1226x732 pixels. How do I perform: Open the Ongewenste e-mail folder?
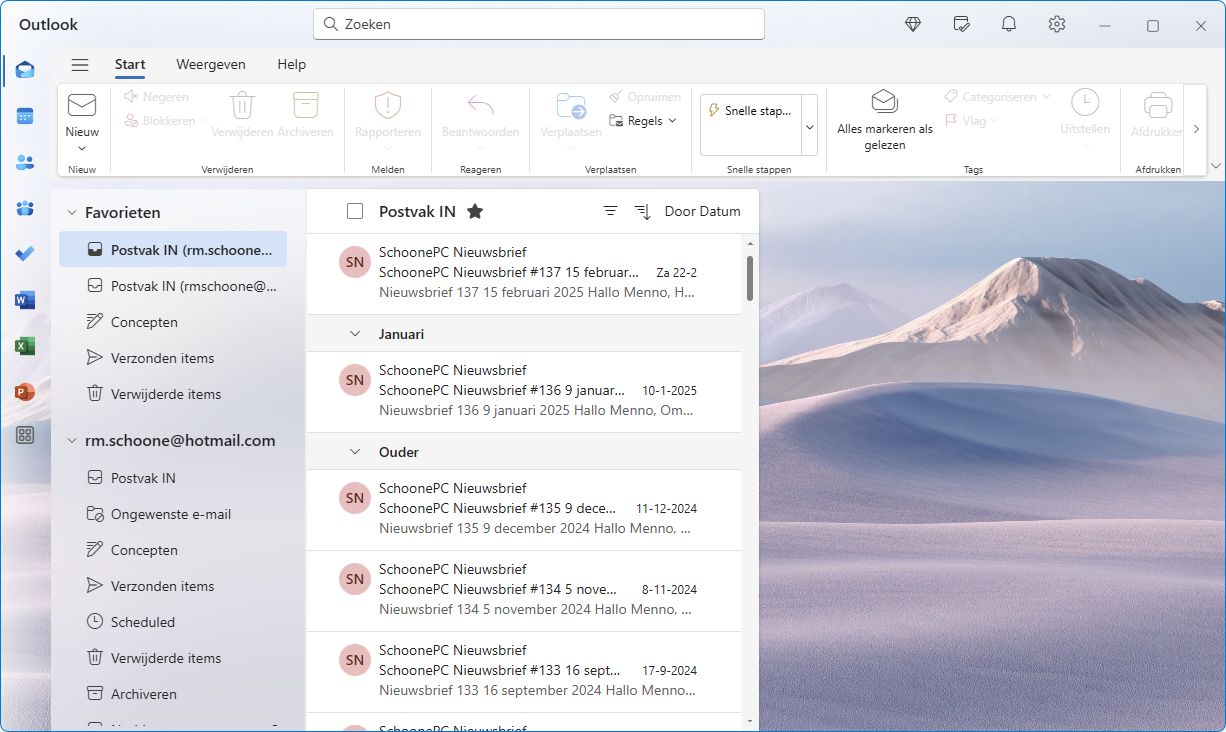[173, 514]
